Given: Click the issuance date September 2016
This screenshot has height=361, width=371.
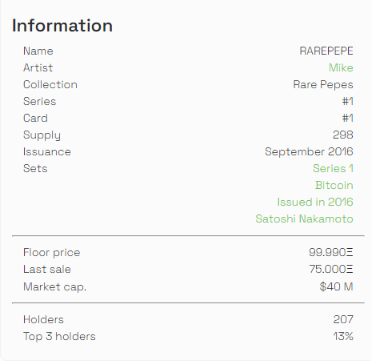Looking at the screenshot, I should coord(309,152).
